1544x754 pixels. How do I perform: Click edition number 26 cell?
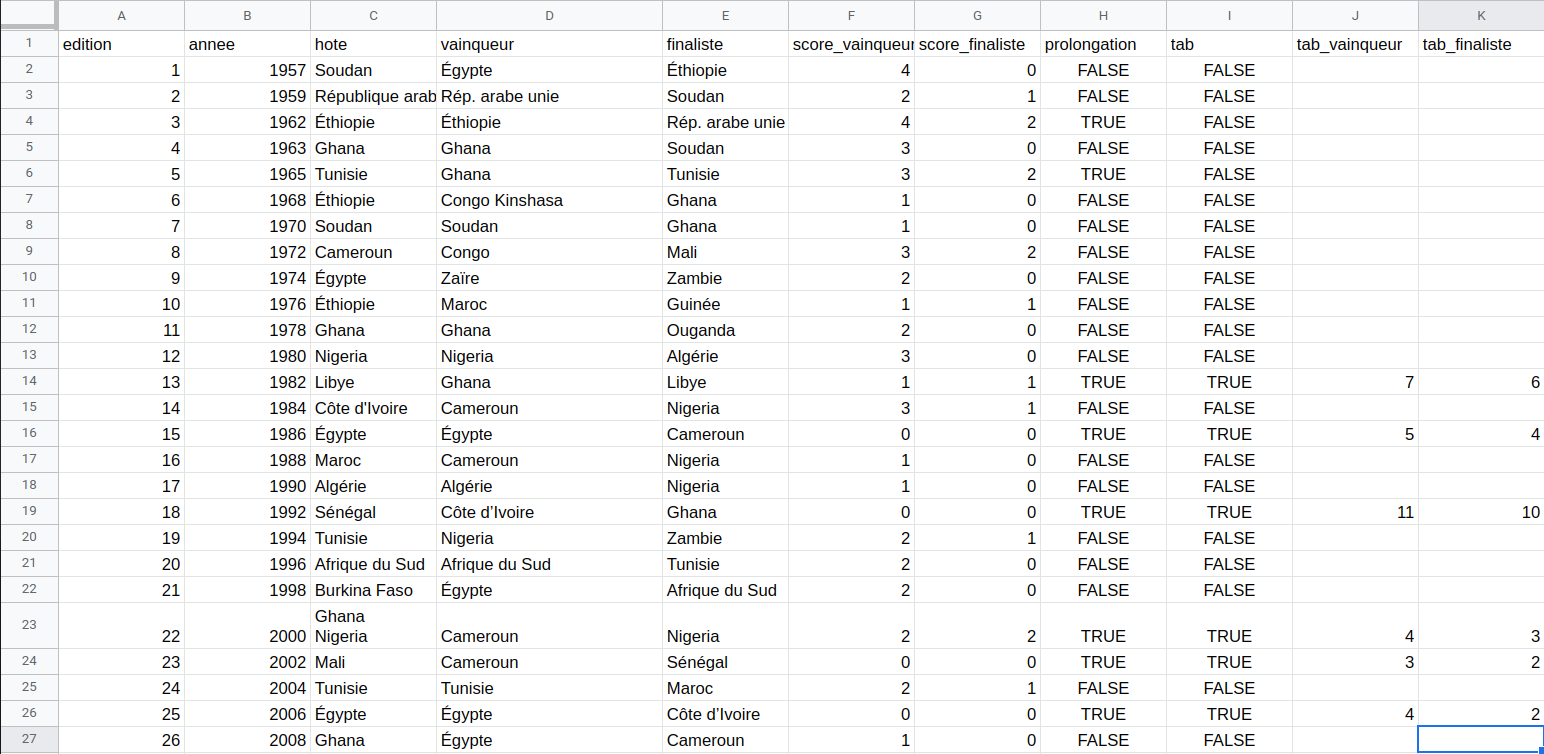(121, 740)
